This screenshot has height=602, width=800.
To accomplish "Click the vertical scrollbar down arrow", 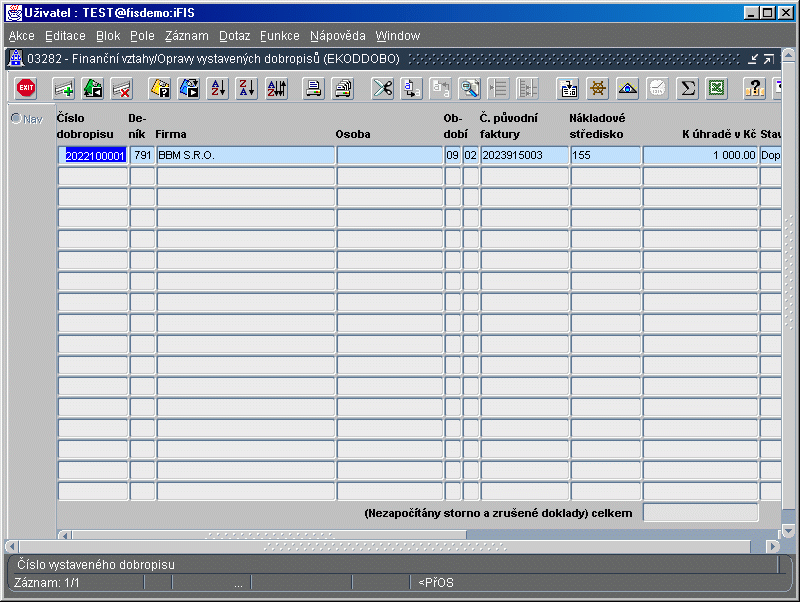I will [788, 531].
